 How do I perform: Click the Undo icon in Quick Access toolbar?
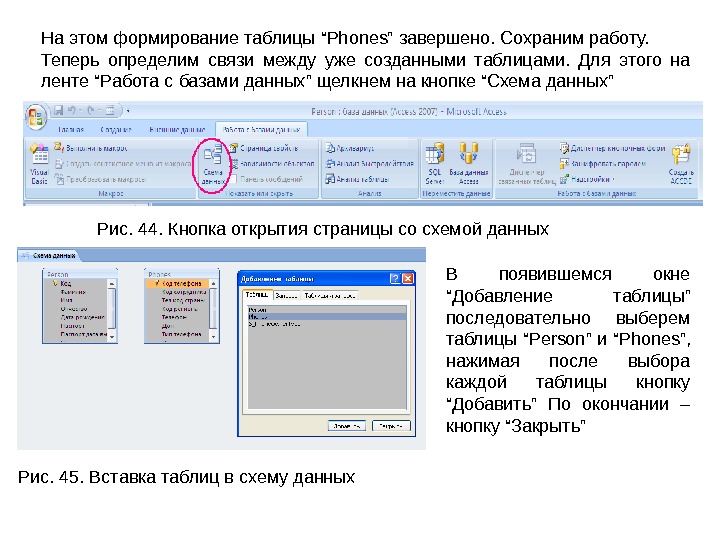point(72,111)
